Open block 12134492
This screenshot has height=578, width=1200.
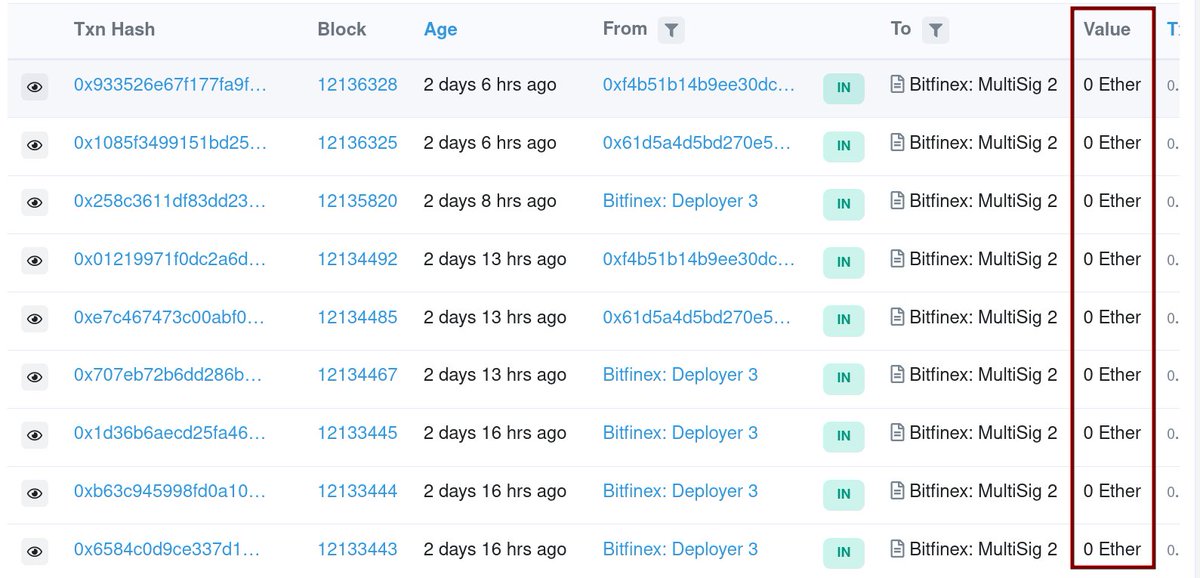point(357,259)
